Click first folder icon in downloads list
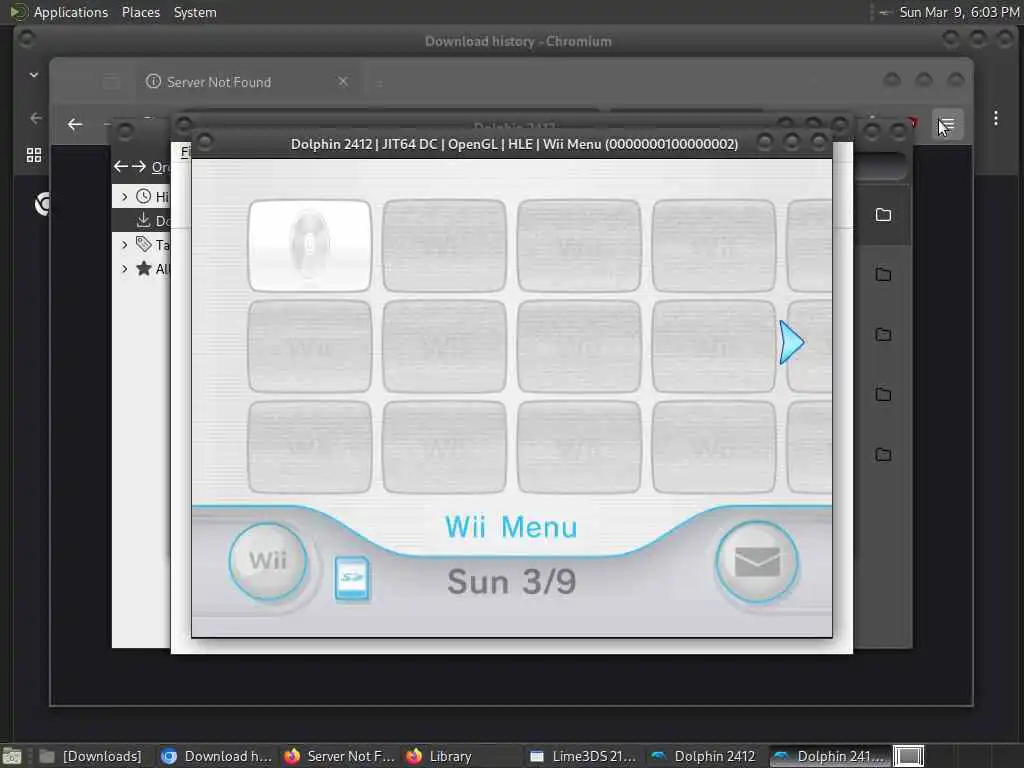1024x768 pixels. 883,215
